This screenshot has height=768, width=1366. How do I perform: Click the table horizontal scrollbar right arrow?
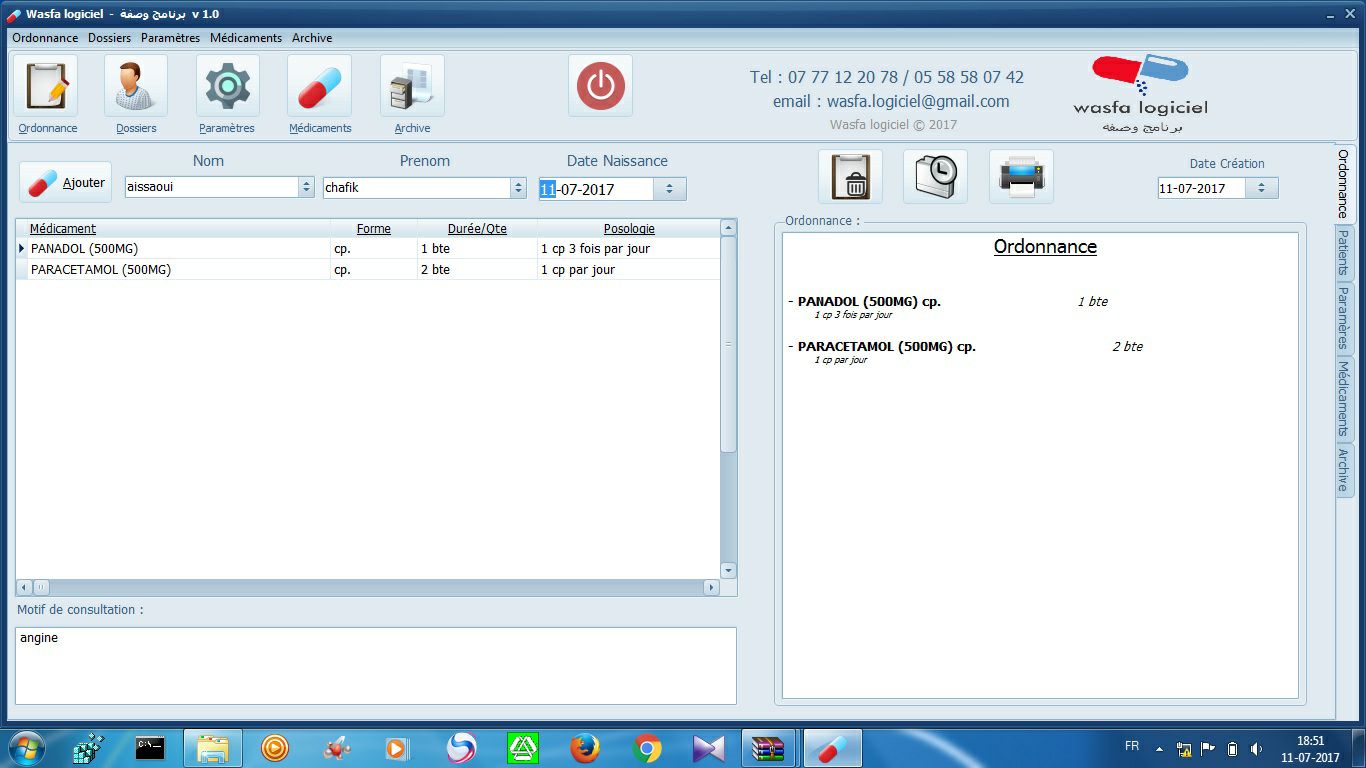[x=711, y=588]
